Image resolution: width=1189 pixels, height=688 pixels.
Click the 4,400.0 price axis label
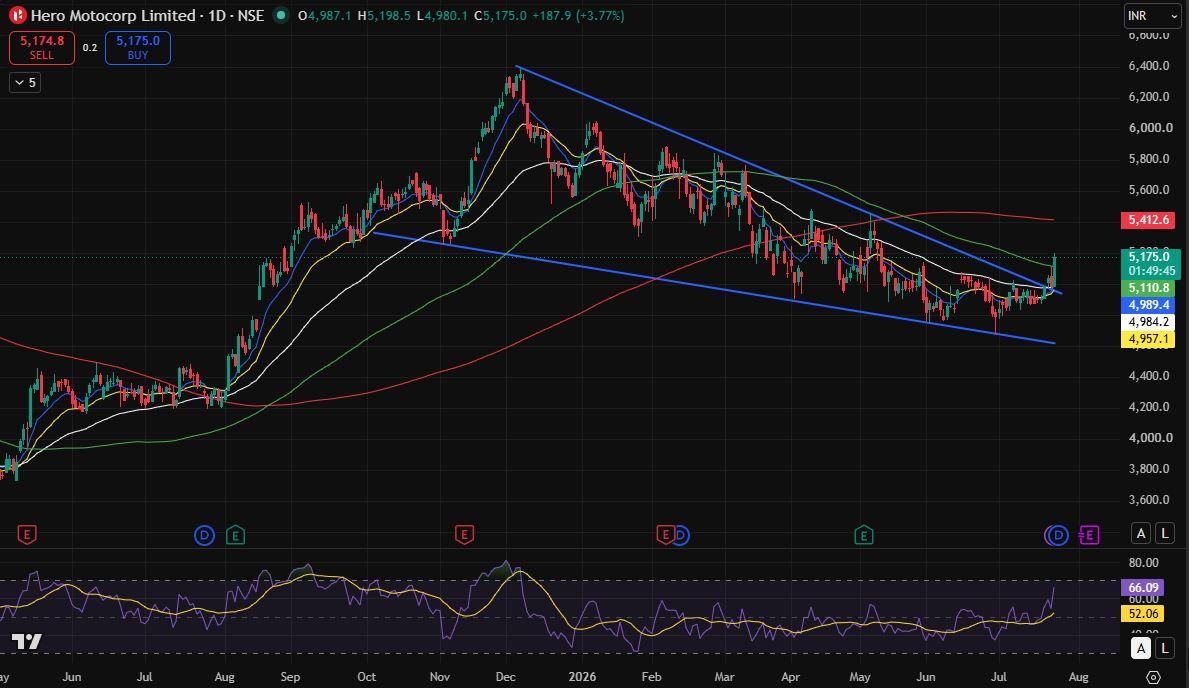pyautogui.click(x=1150, y=376)
